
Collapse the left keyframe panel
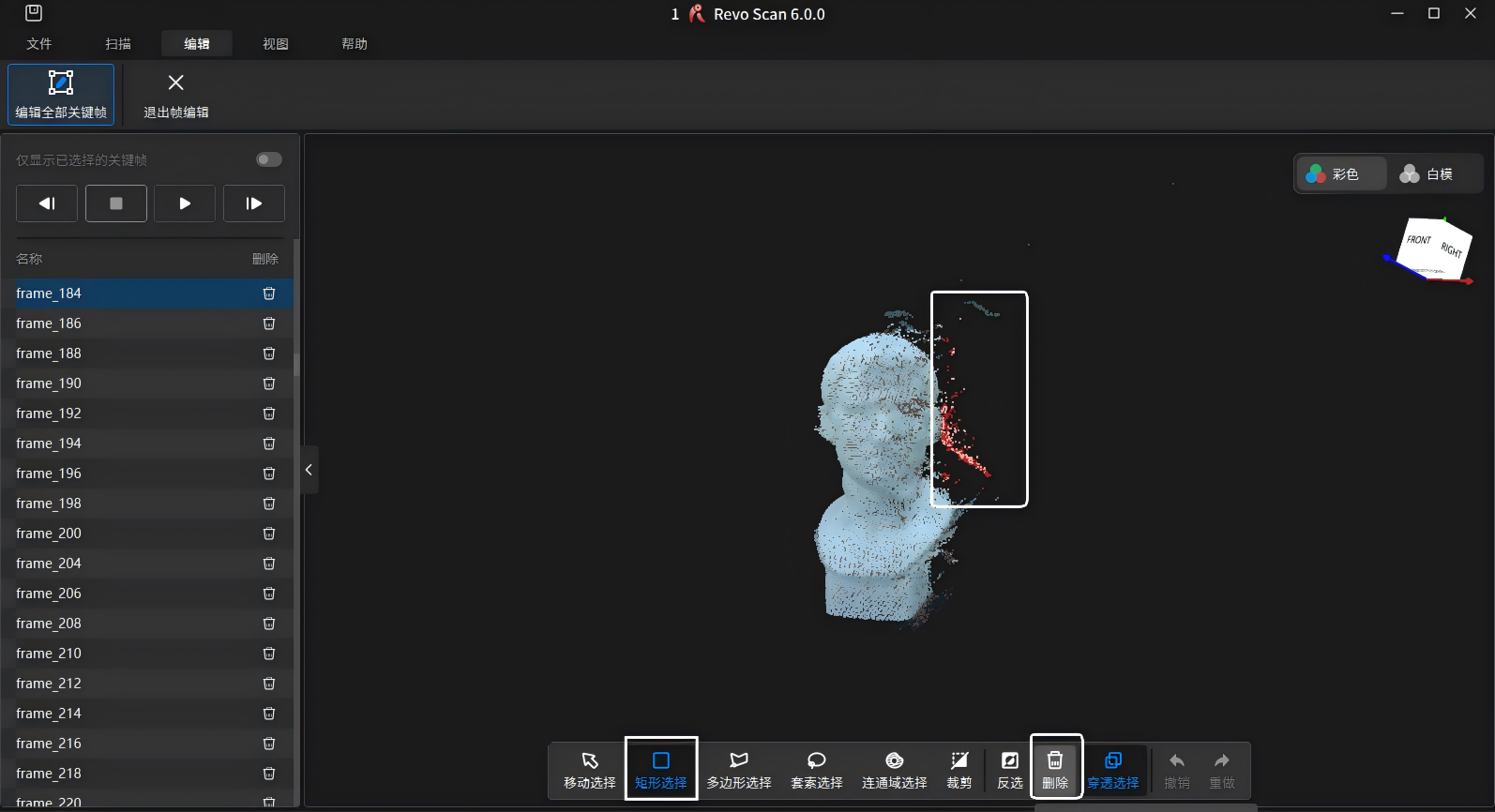(309, 470)
